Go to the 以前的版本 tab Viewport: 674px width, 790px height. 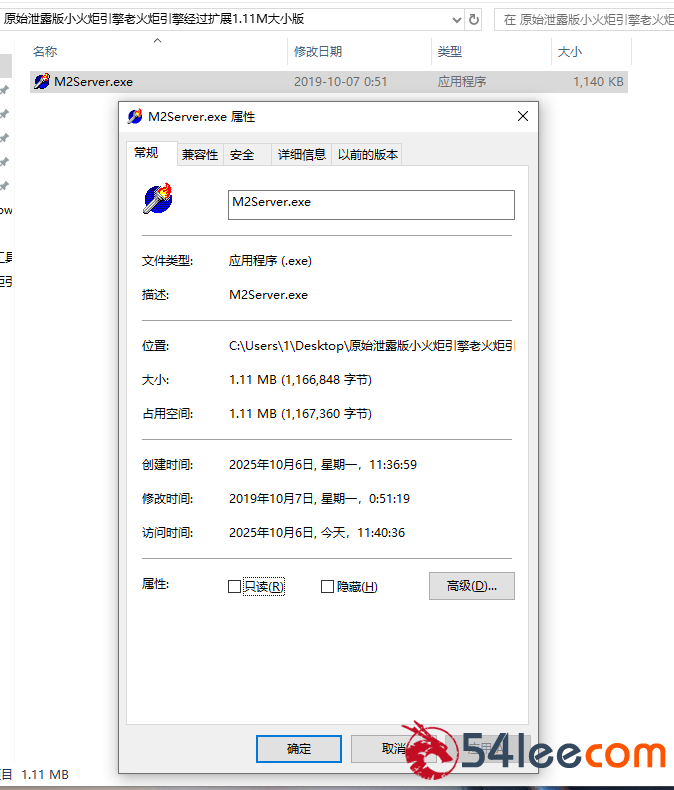(367, 154)
